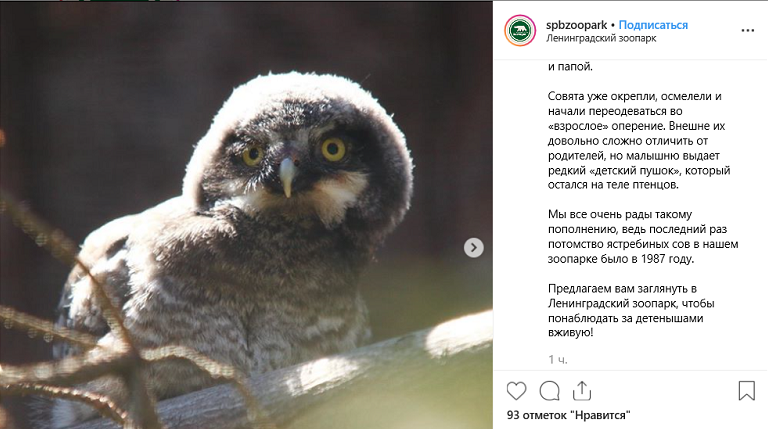Follow the account via Подписаться

pyautogui.click(x=653, y=25)
